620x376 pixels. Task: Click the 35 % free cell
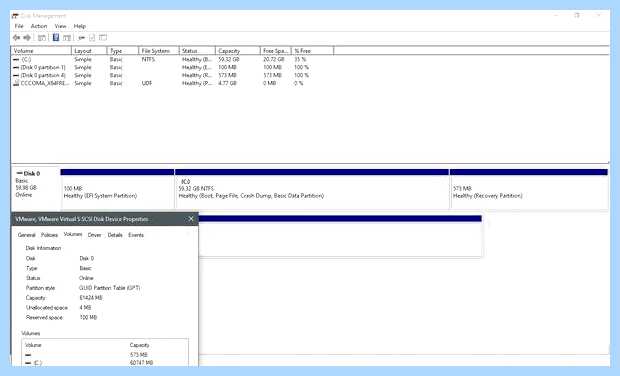[x=300, y=59]
